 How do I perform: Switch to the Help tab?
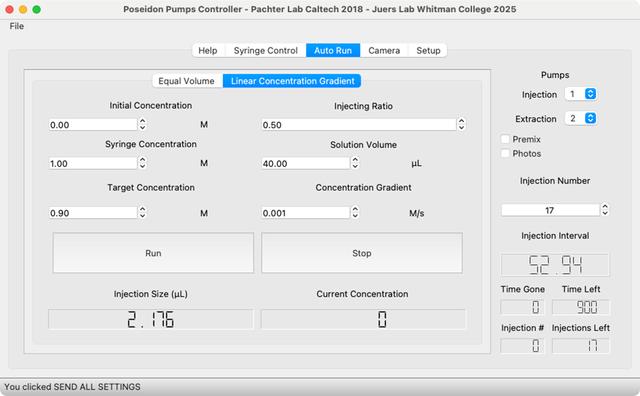[x=208, y=51]
